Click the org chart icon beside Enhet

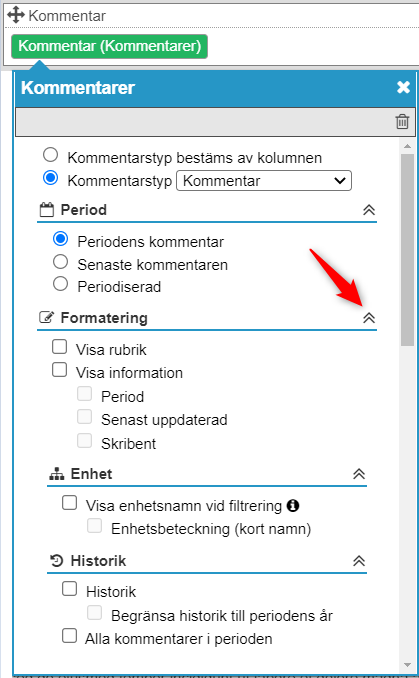[57, 474]
